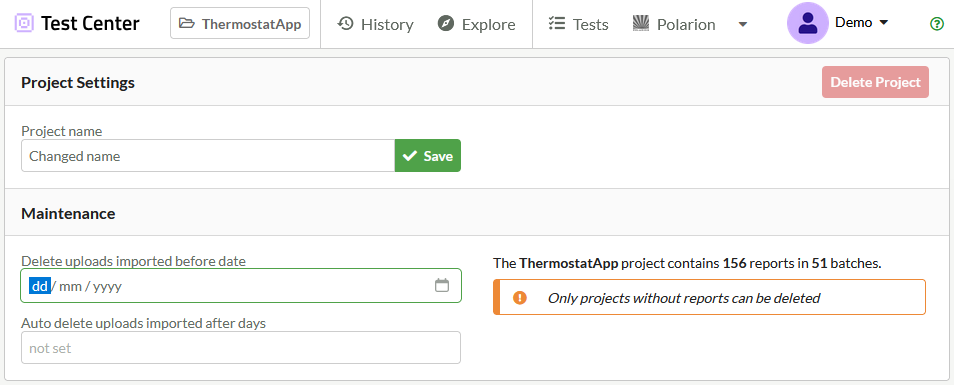Click the History clock icon
This screenshot has width=954, height=385.
(x=345, y=24)
